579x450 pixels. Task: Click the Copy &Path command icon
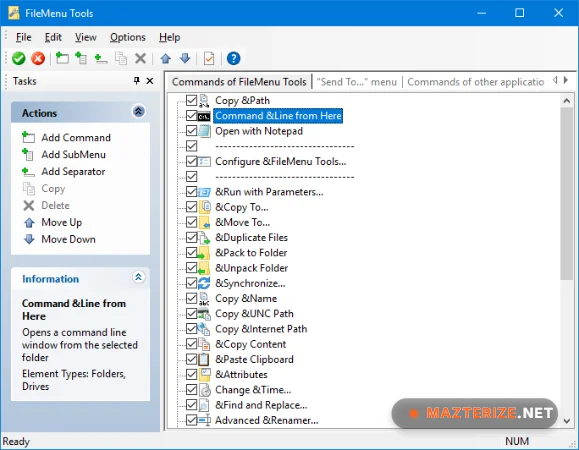click(x=204, y=100)
